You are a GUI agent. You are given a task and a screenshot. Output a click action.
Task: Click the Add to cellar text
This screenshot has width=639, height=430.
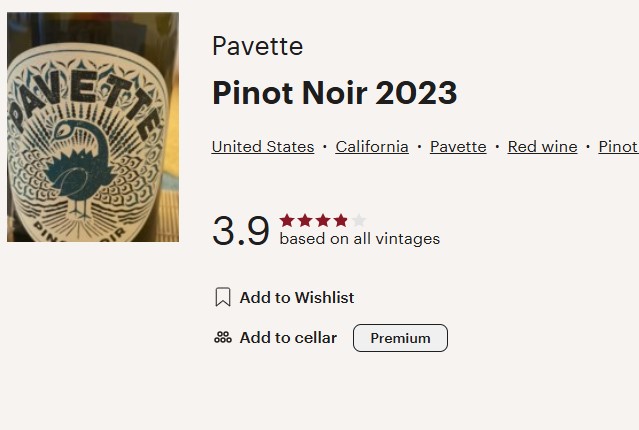[288, 338]
